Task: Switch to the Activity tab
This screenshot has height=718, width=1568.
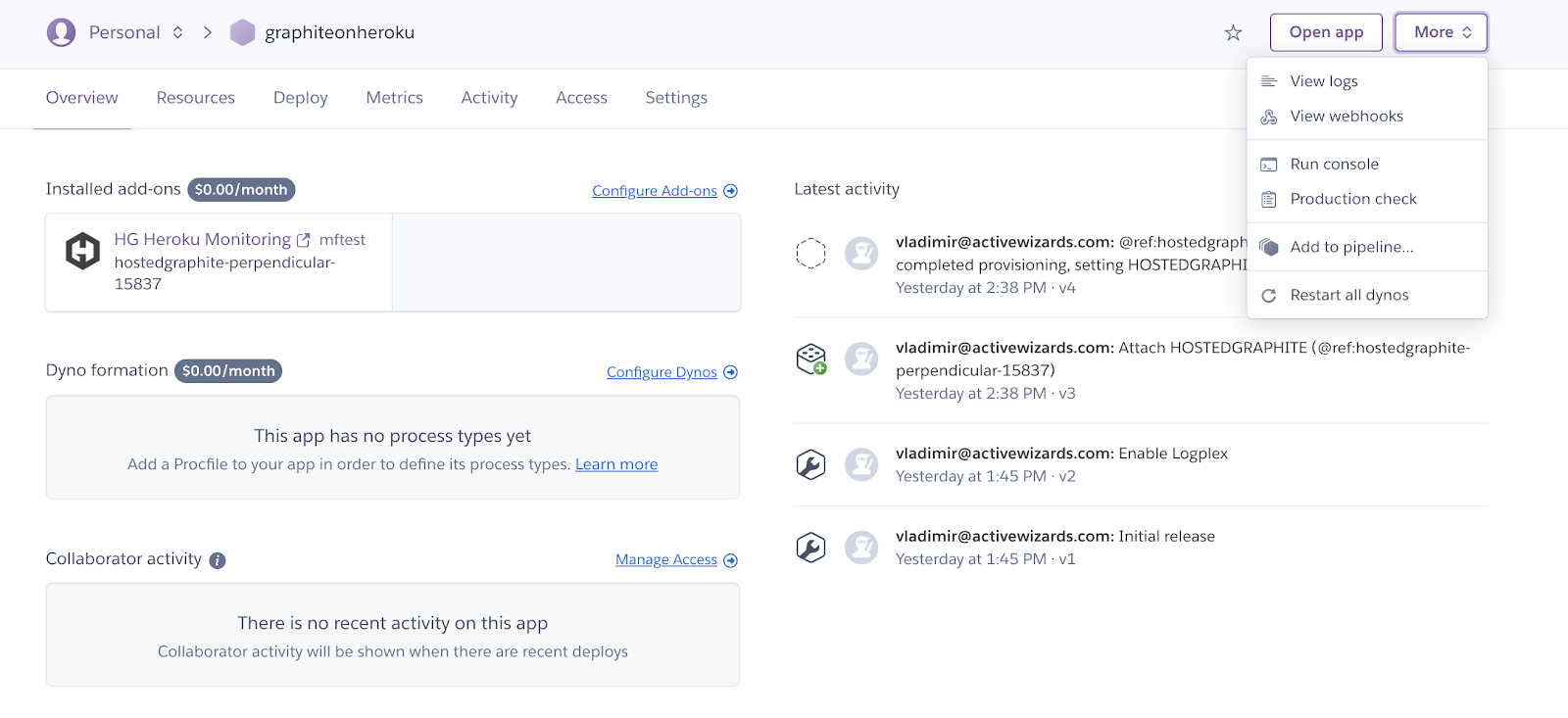Action: [x=489, y=98]
